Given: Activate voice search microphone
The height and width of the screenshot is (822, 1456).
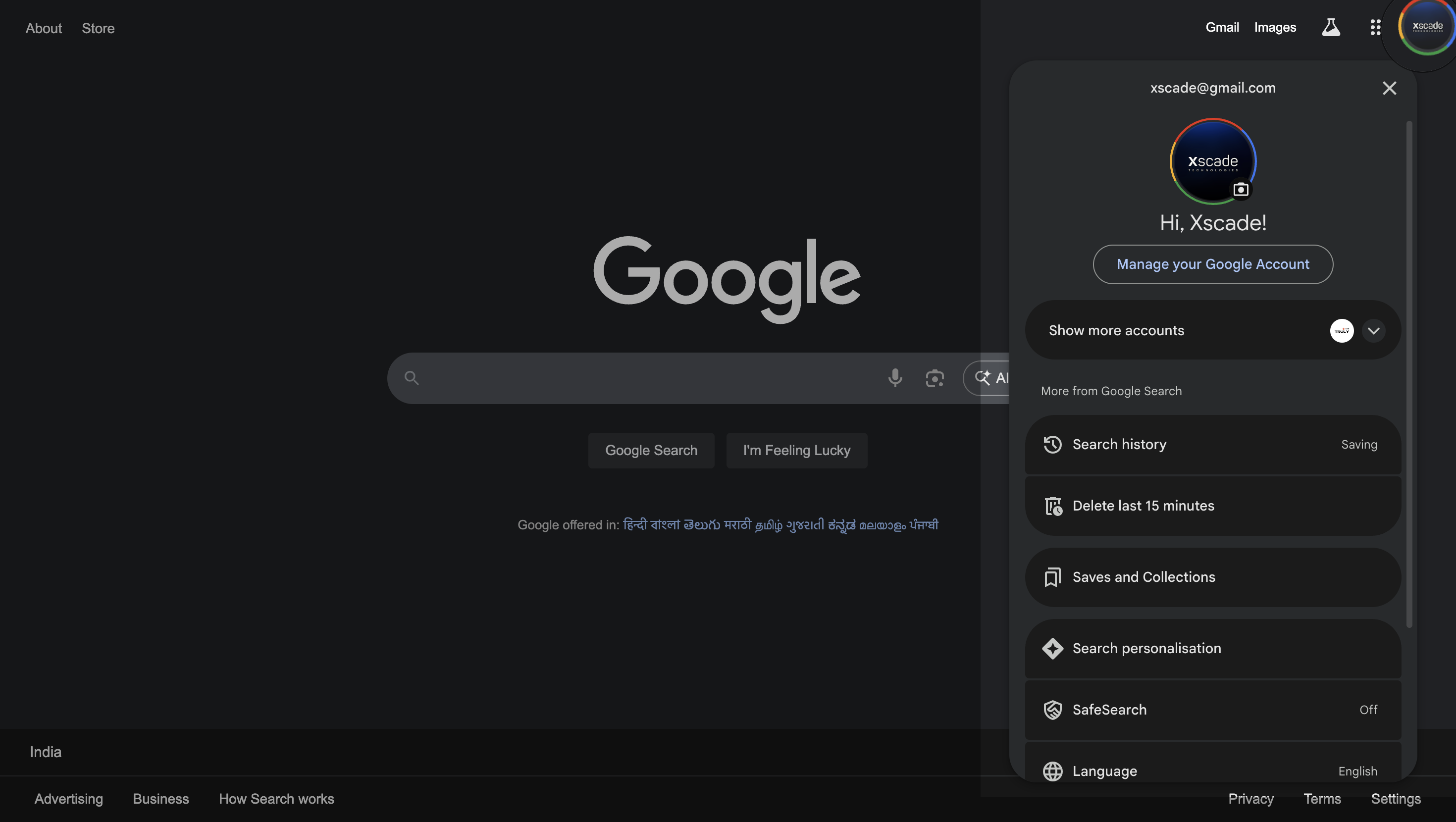Looking at the screenshot, I should [895, 378].
